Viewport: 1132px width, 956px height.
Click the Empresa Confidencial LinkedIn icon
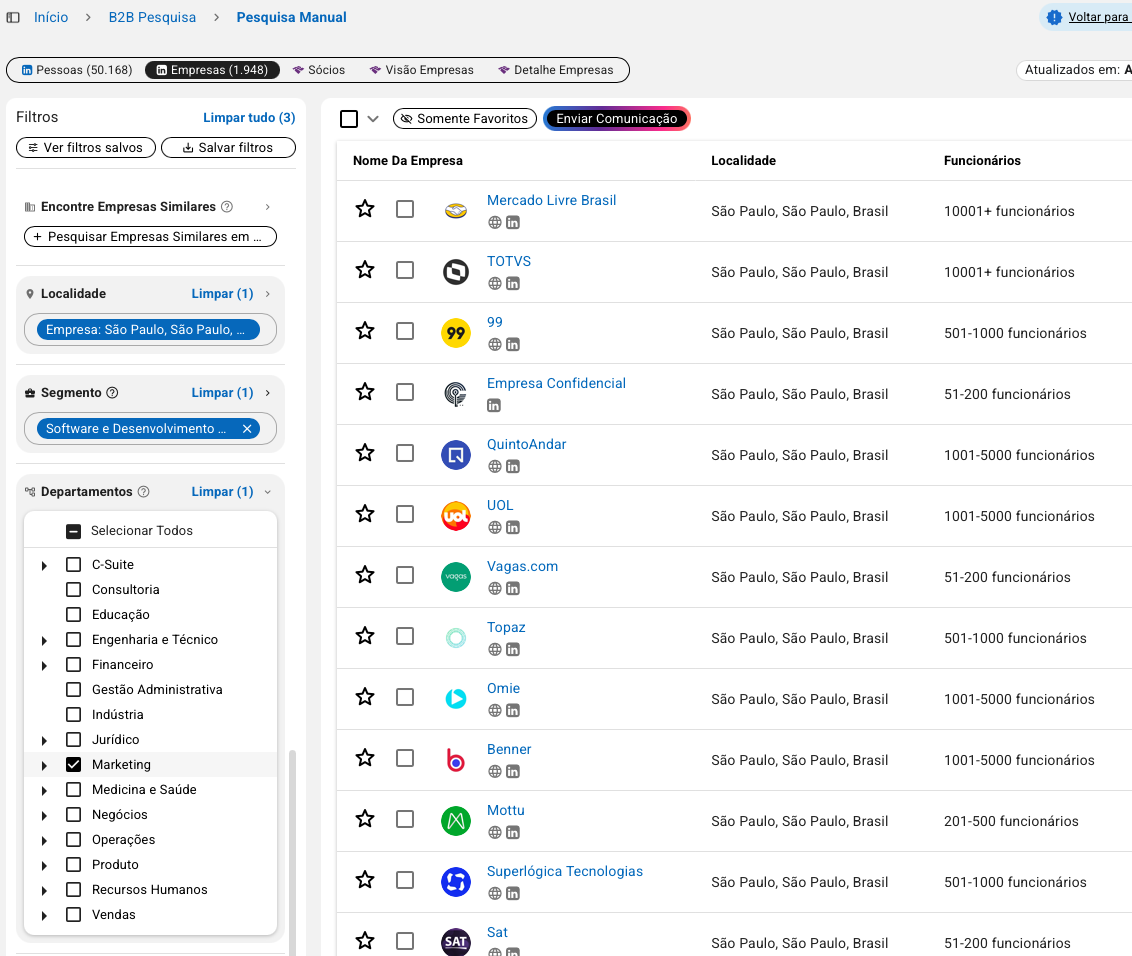pyautogui.click(x=494, y=406)
